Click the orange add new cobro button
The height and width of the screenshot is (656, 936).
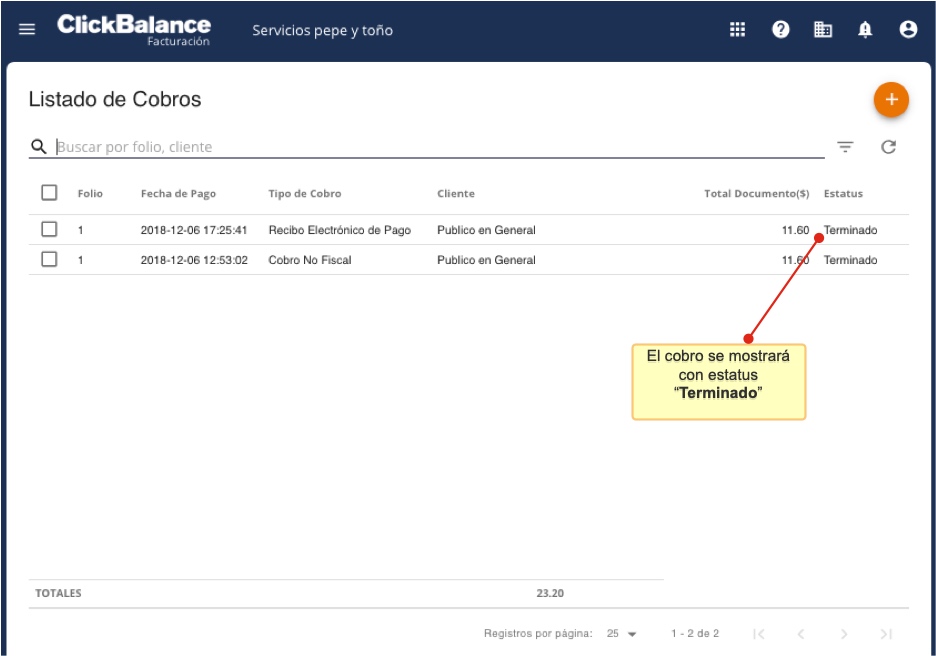pyautogui.click(x=890, y=100)
